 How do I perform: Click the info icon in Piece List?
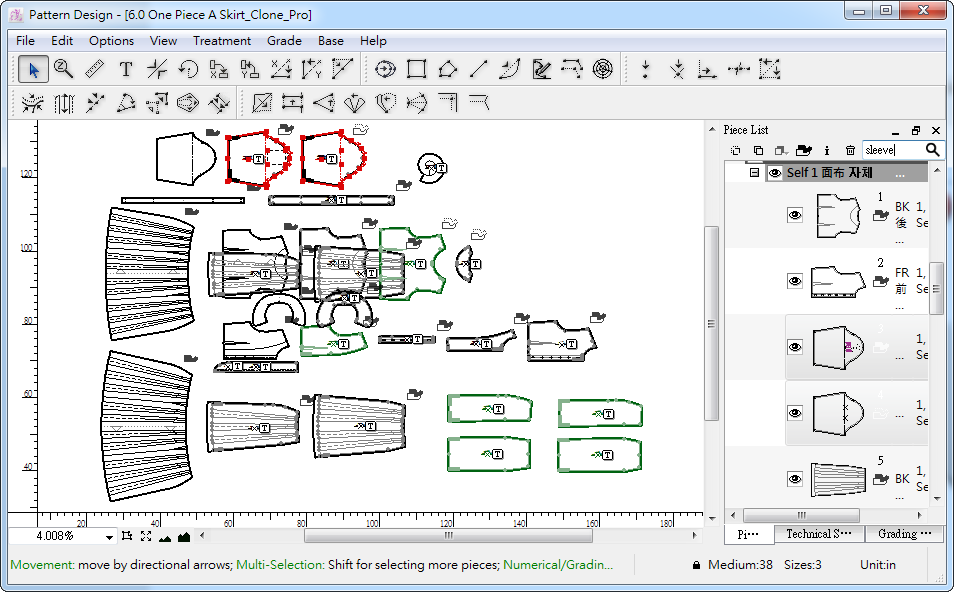click(x=827, y=150)
